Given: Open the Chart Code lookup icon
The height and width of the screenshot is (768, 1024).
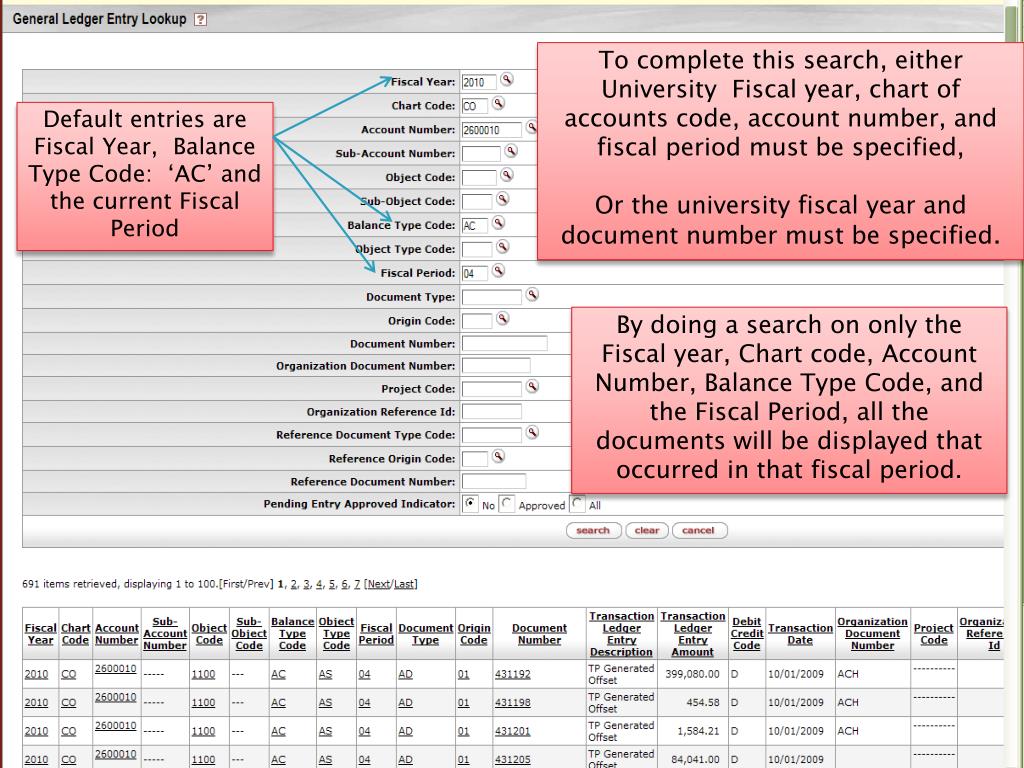Looking at the screenshot, I should 497,104.
